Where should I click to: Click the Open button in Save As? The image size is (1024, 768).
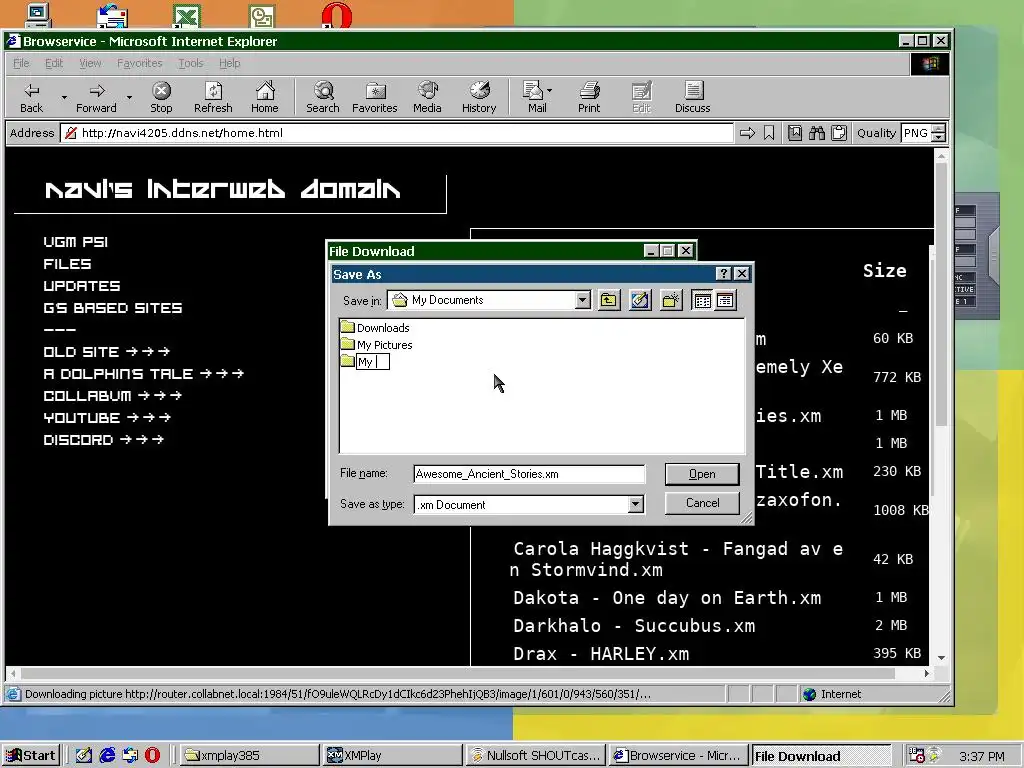702,474
